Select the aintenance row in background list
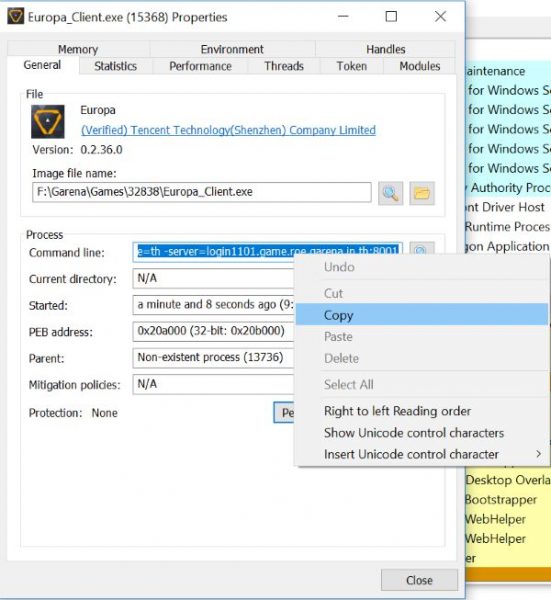The width and height of the screenshot is (551, 600). pos(508,71)
